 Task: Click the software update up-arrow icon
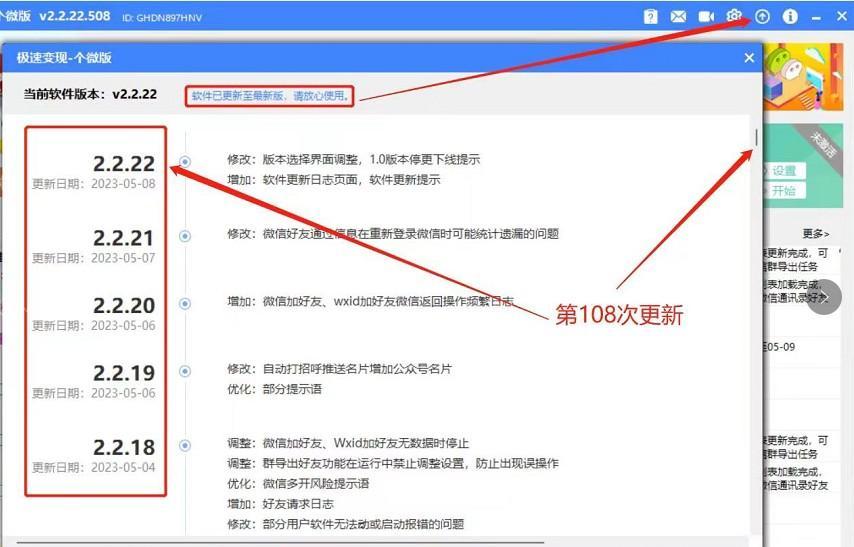[762, 16]
